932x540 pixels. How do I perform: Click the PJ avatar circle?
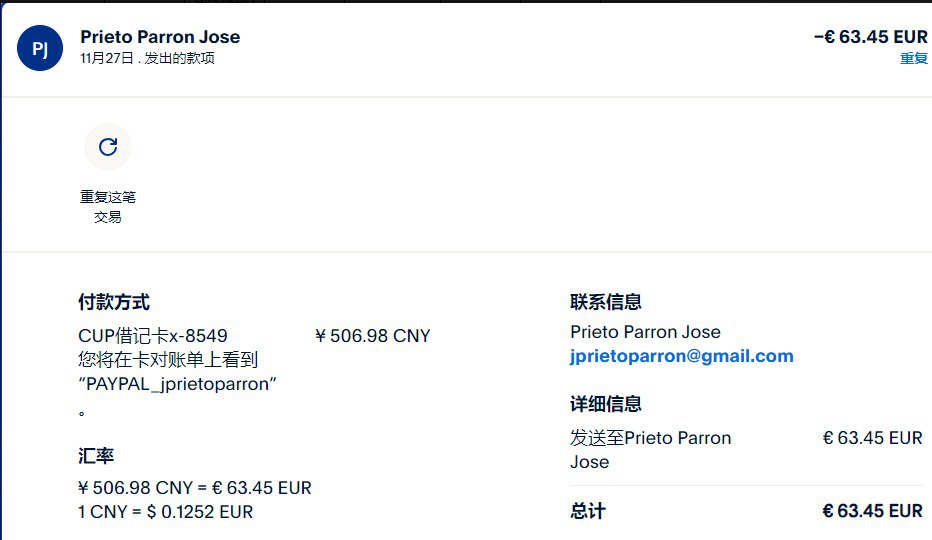[x=40, y=48]
